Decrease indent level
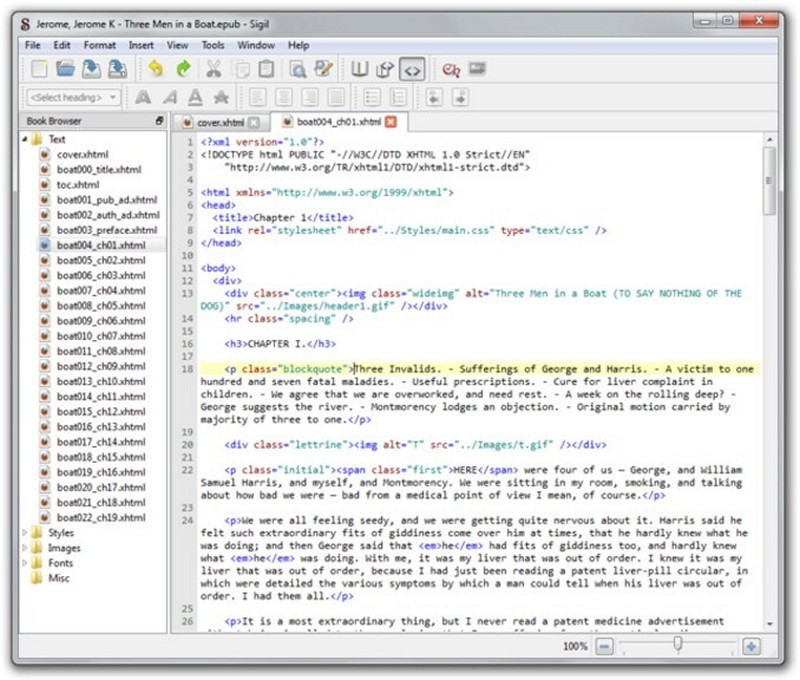The width and height of the screenshot is (800, 680). tap(434, 97)
